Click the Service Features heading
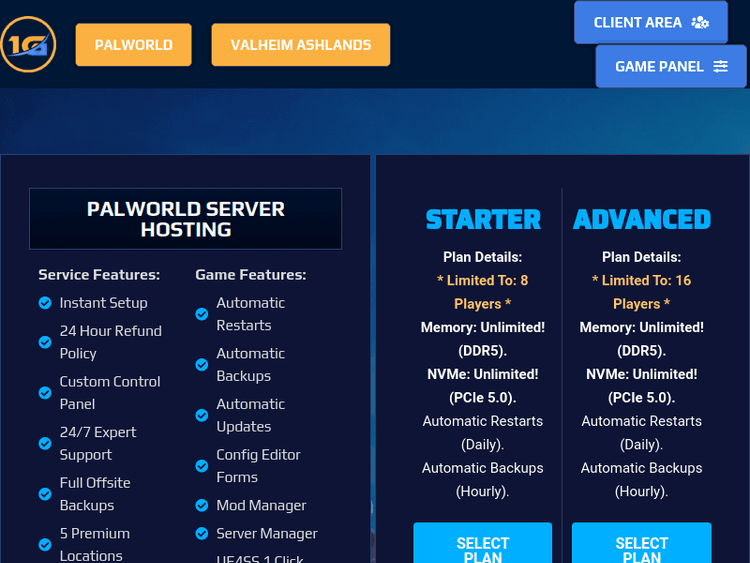Screen dimensions: 750x563 point(99,275)
